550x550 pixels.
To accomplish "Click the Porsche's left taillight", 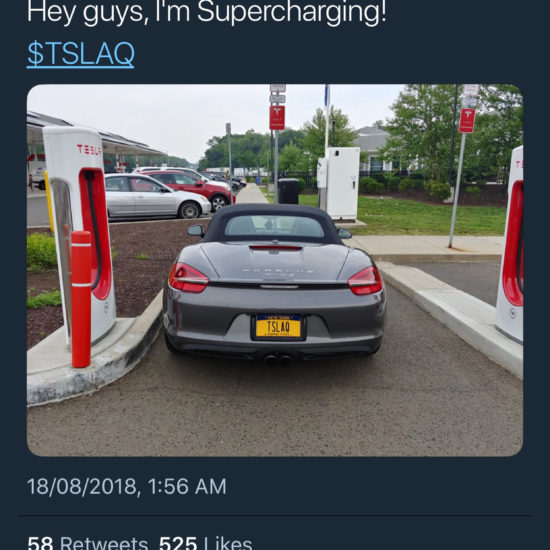I will point(189,278).
